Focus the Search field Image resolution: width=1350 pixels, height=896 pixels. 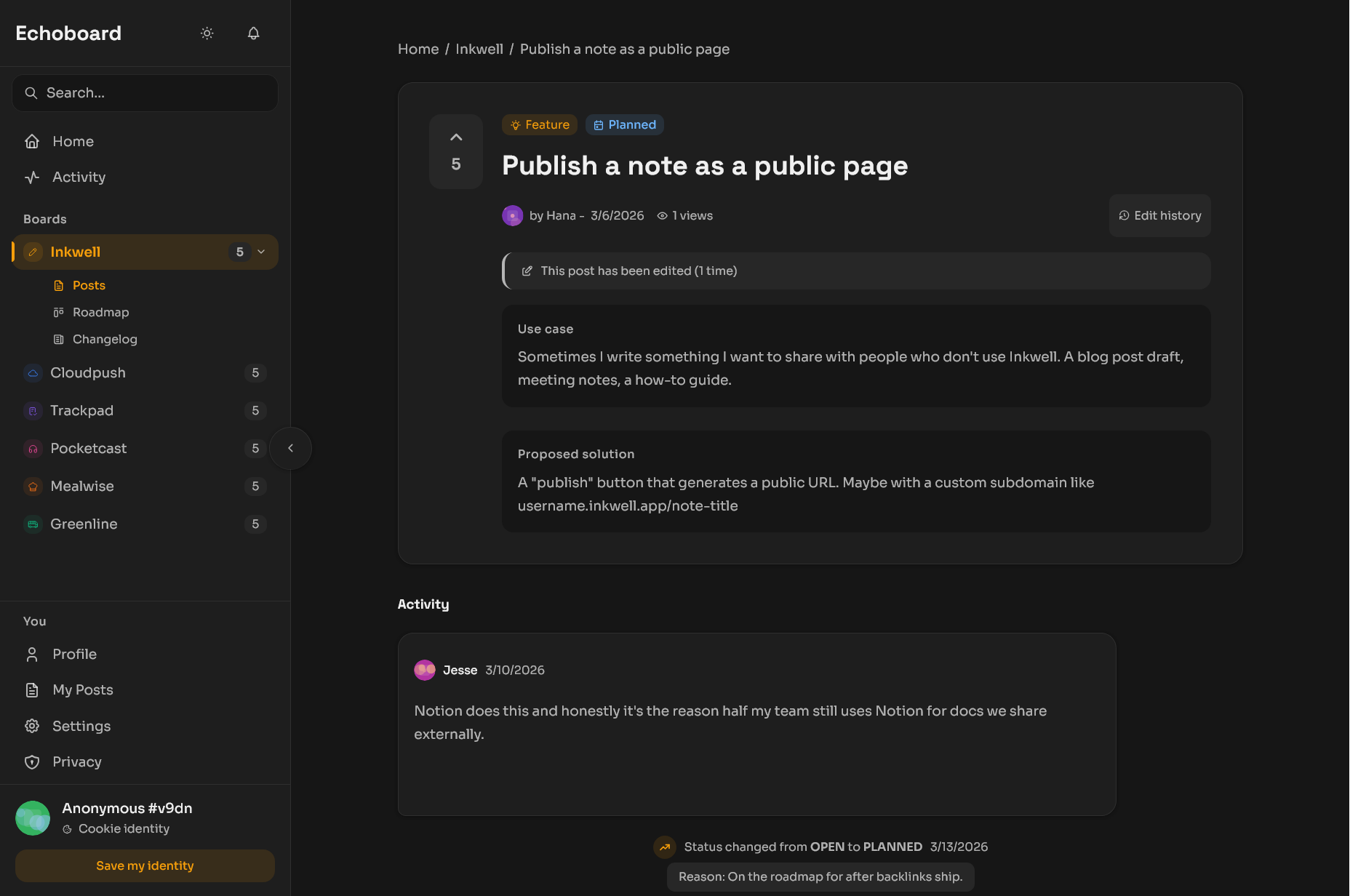tap(145, 93)
